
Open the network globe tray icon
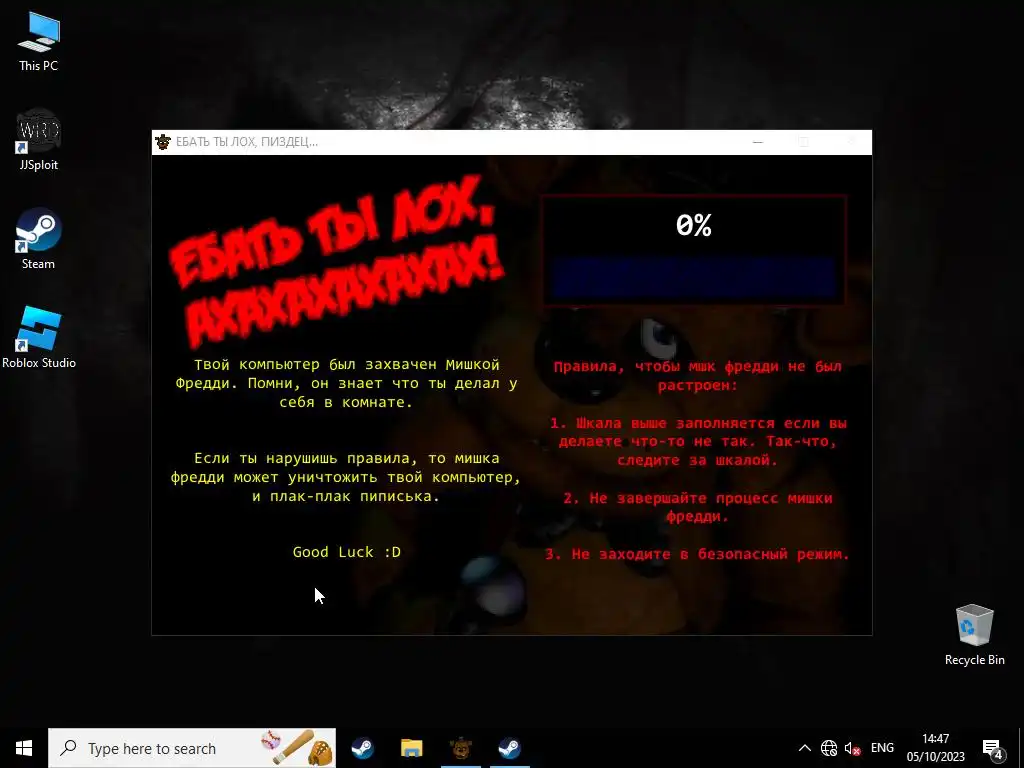point(829,748)
